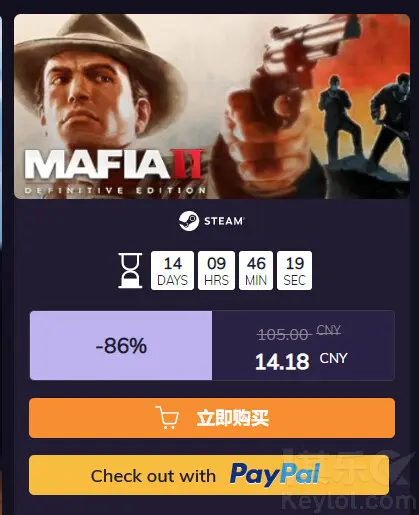This screenshot has width=419, height=515.
Task: Click the PayPal logo
Action: 275,475
